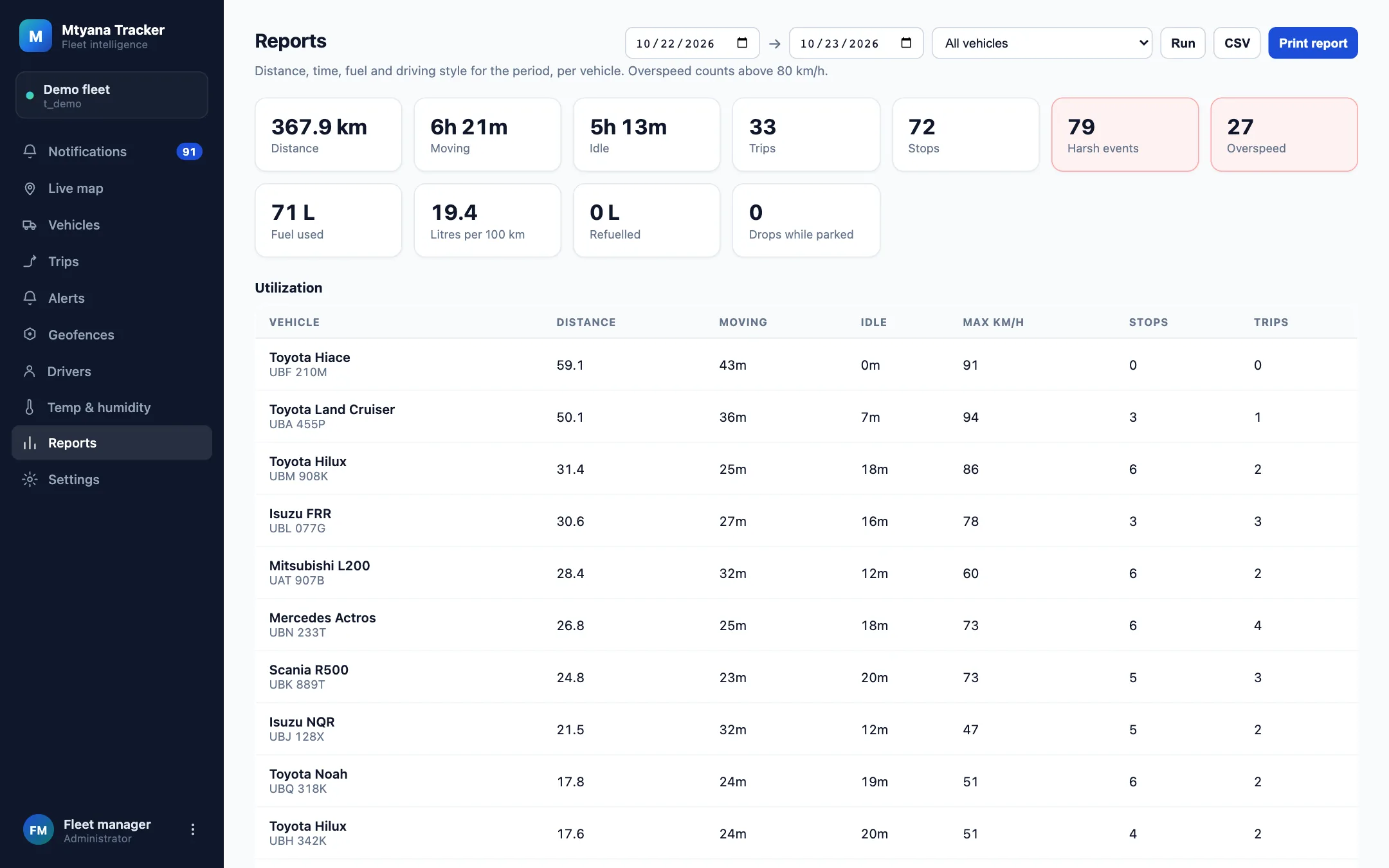1389x868 pixels.
Task: Click the 10/22/2026 start date field
Action: [x=692, y=43]
